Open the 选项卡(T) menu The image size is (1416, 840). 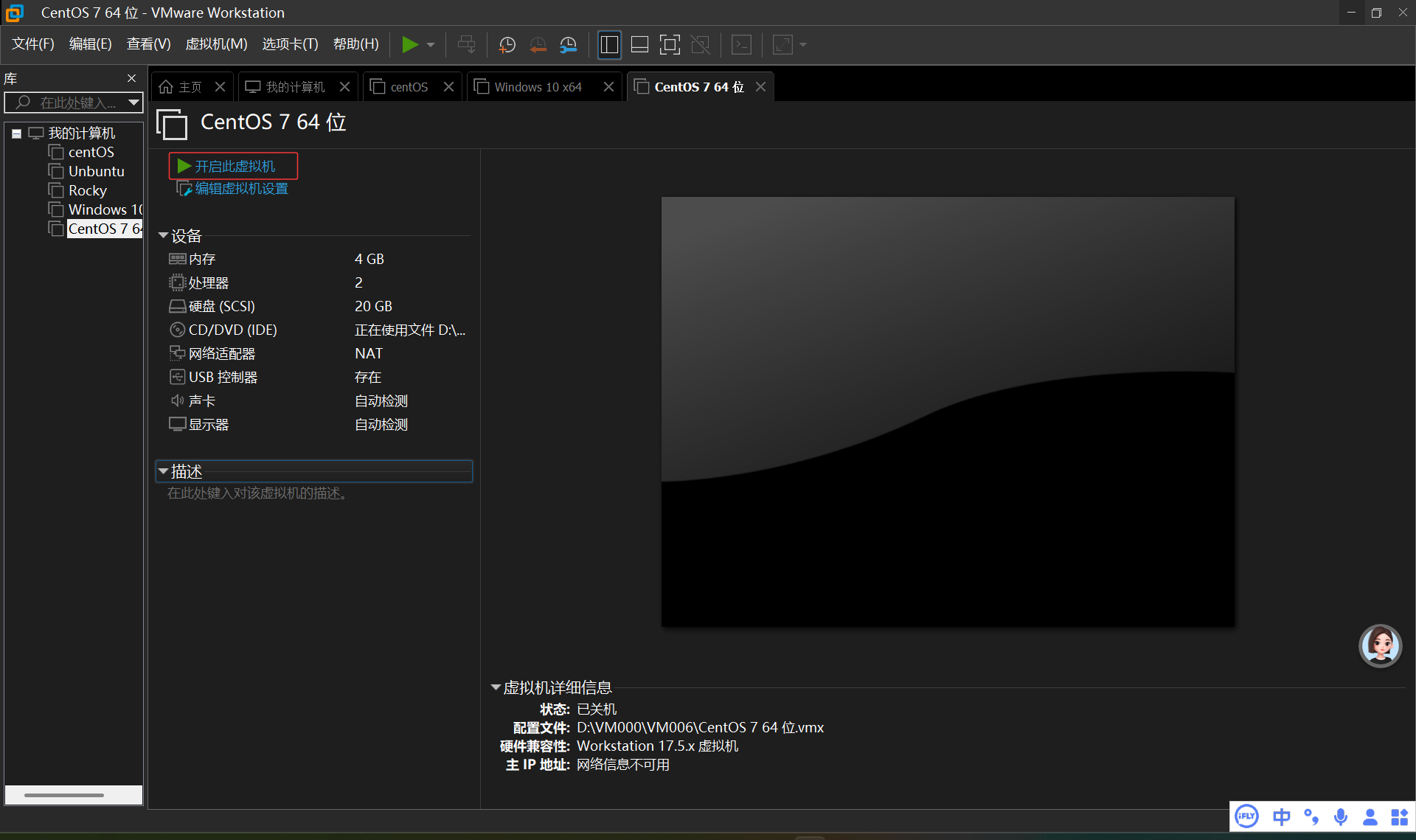point(290,44)
